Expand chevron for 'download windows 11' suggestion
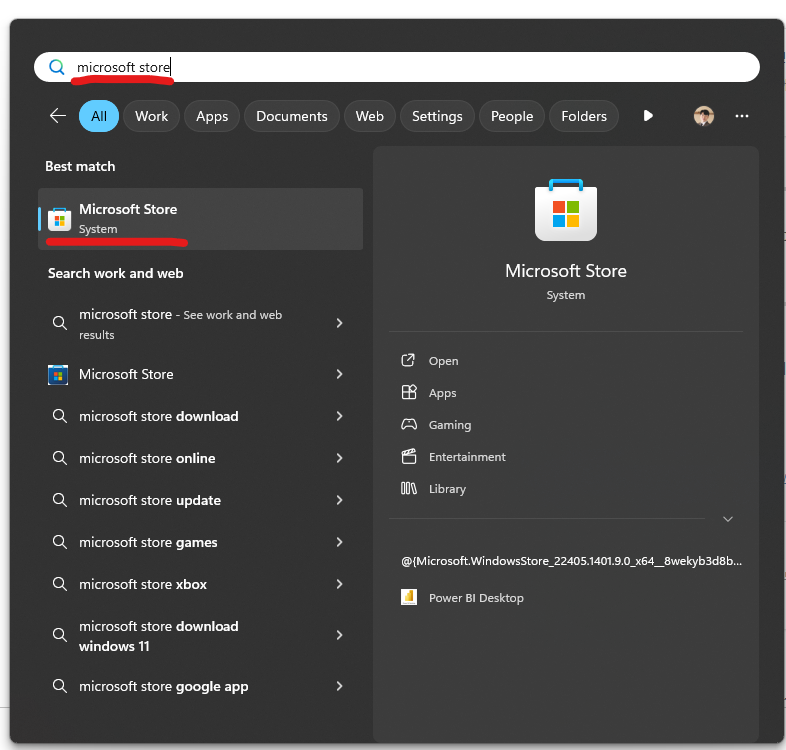The width and height of the screenshot is (786, 750). tap(339, 635)
